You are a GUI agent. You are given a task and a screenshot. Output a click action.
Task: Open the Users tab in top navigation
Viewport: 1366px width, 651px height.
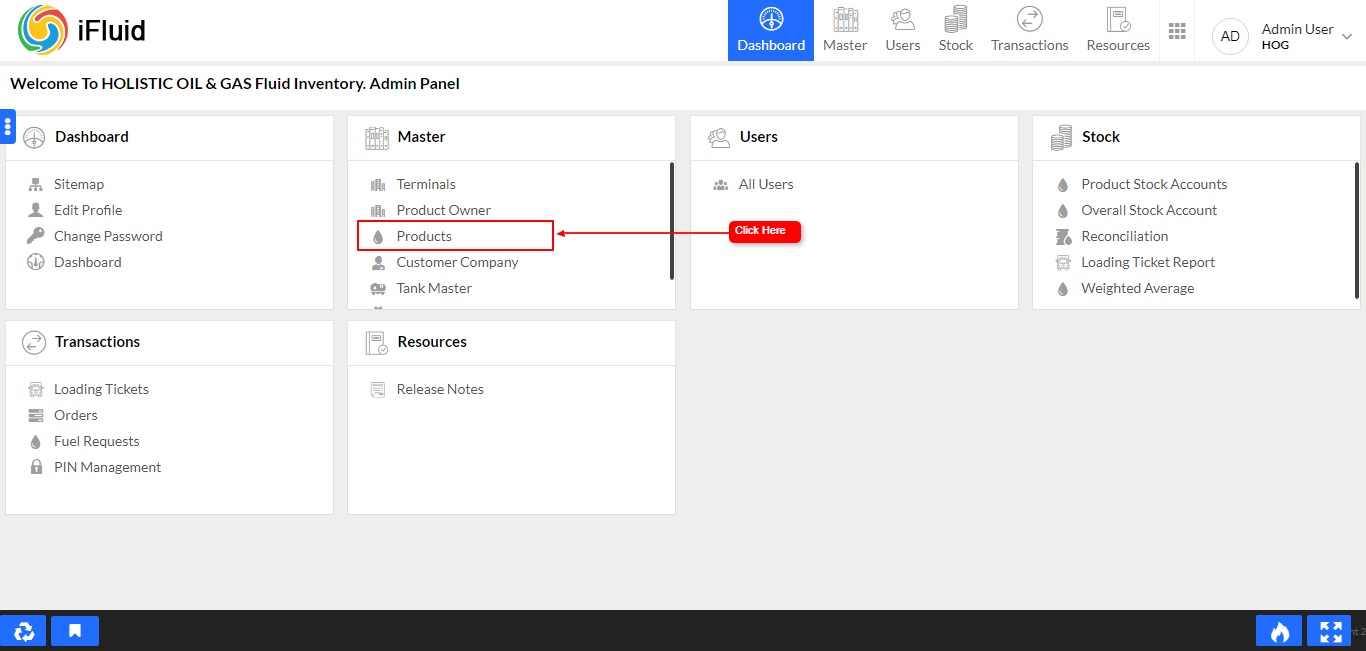point(903,30)
